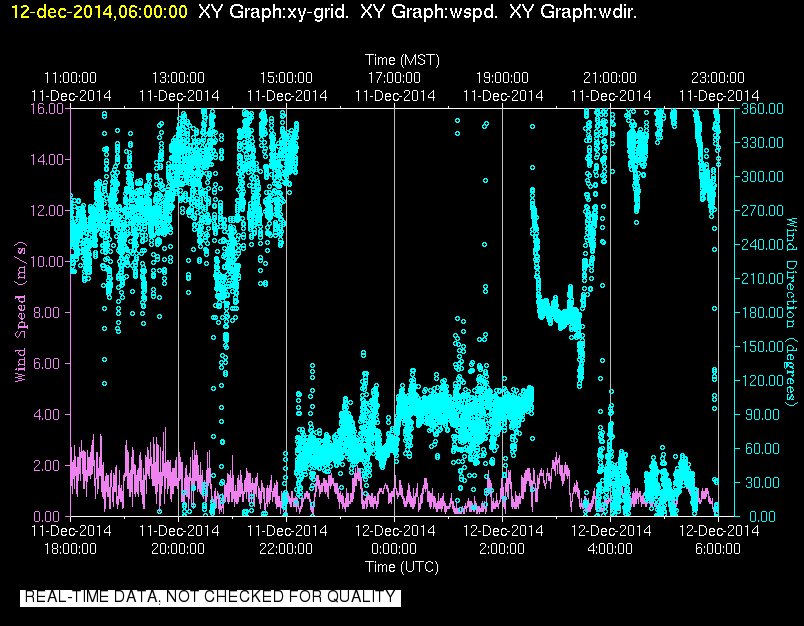
Task: Click the 20:00:00 UTC tick label
Action: [x=178, y=549]
